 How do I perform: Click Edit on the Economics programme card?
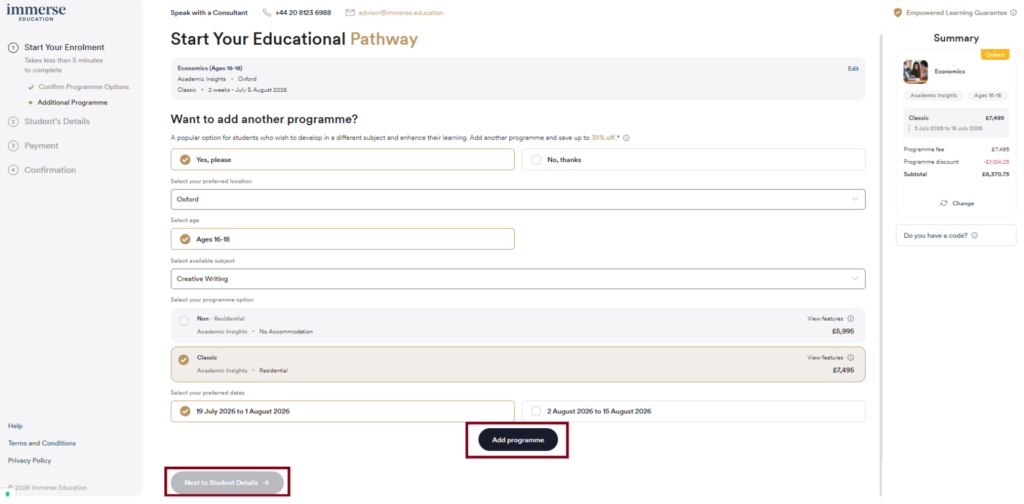point(853,68)
